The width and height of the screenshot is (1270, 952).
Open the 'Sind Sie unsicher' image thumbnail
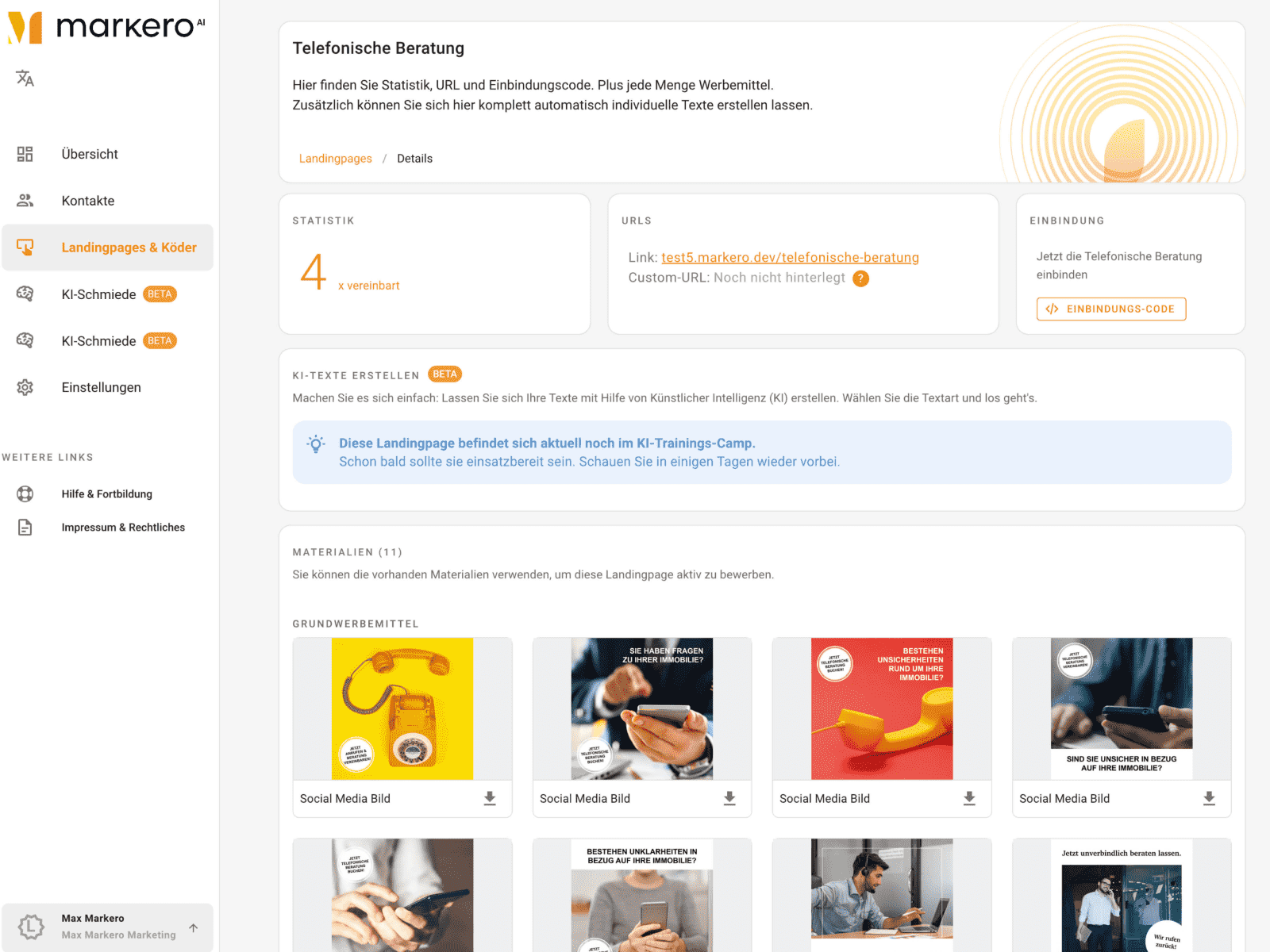pos(1122,708)
